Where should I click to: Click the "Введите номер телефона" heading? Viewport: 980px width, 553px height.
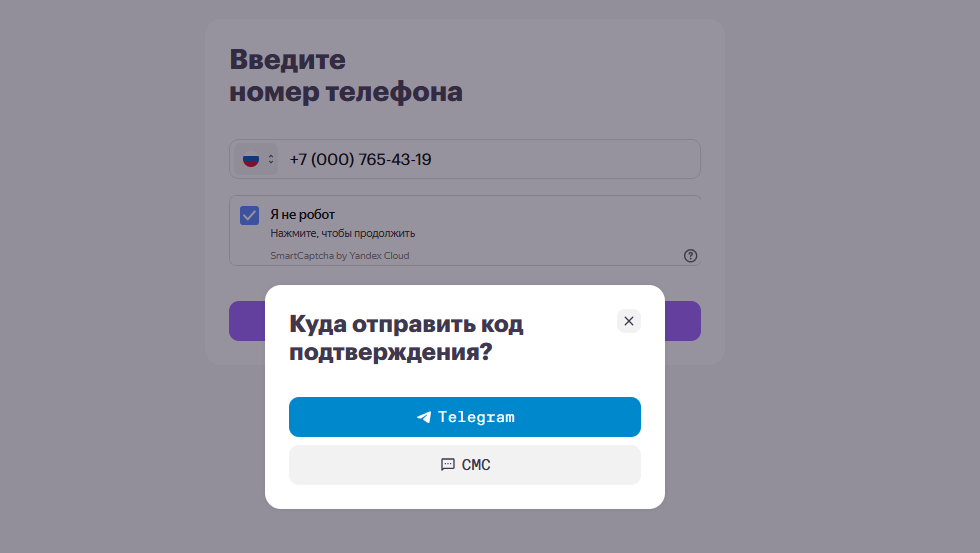(x=346, y=76)
